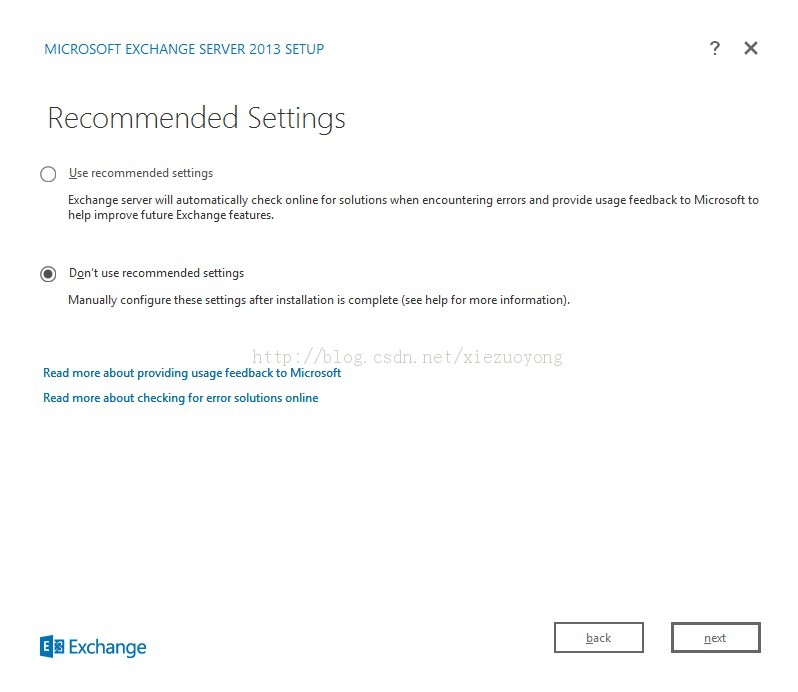The width and height of the screenshot is (798, 692).
Task: Click the help question mark icon
Action: click(x=714, y=48)
